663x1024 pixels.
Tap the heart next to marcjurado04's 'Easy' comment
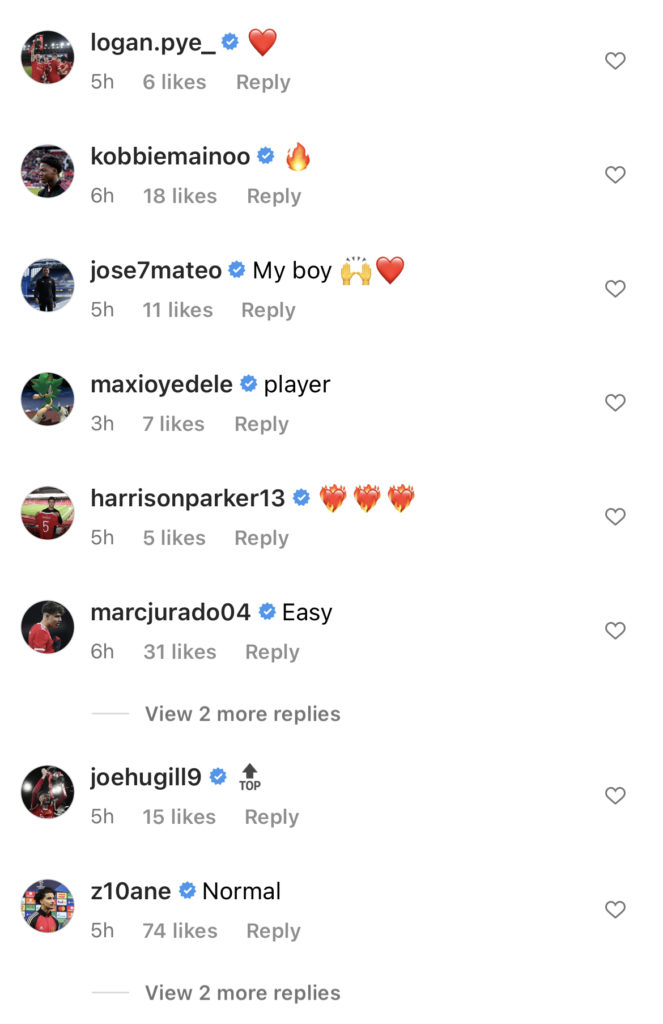(x=615, y=630)
